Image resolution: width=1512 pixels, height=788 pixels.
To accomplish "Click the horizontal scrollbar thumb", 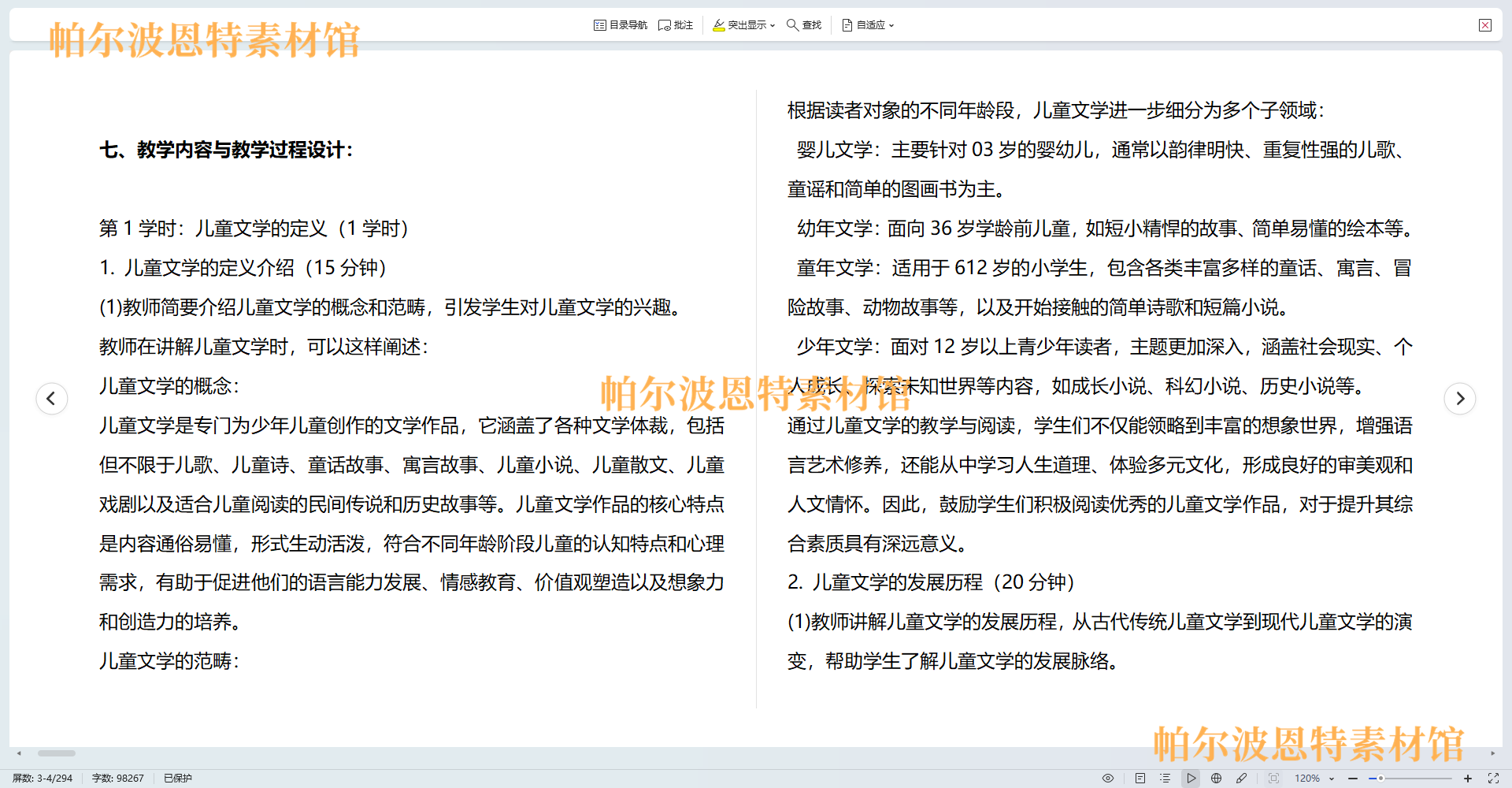I will coord(57,753).
